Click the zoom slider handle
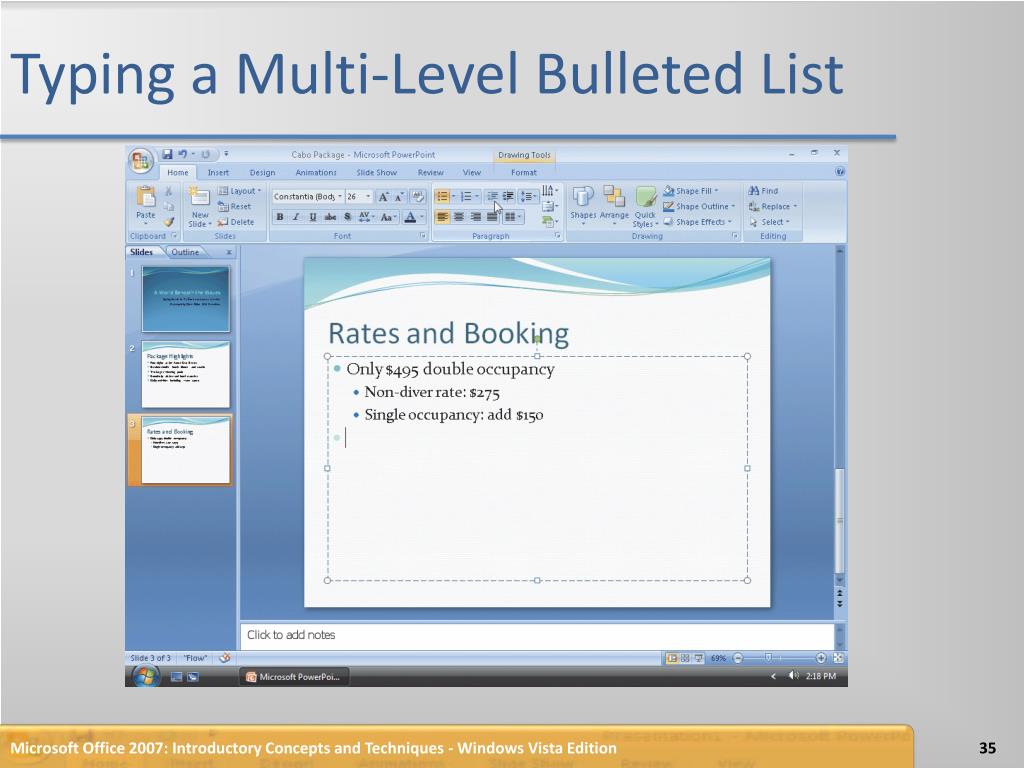 pos(769,658)
